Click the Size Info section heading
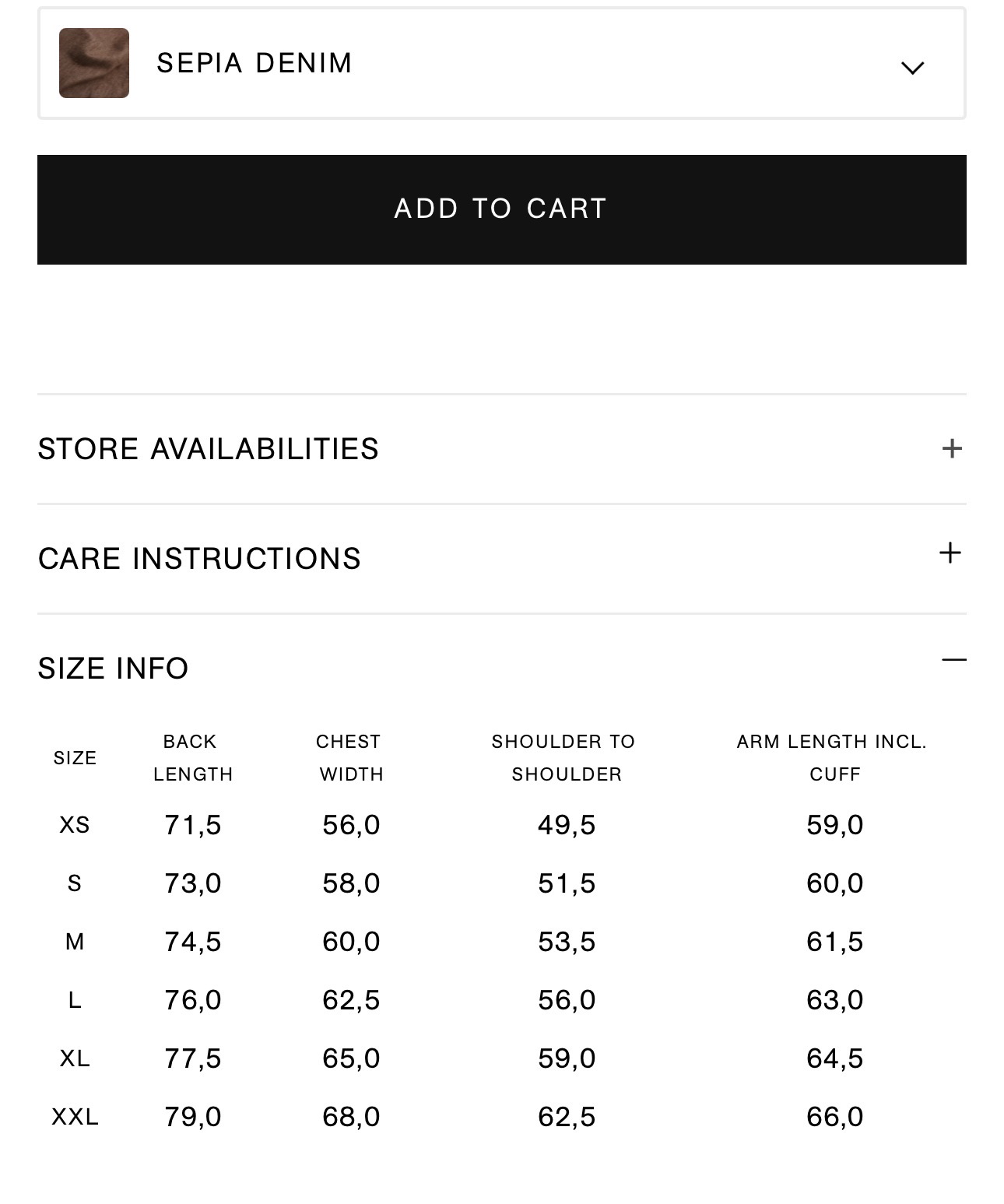The width and height of the screenshot is (1004, 1204). click(x=114, y=669)
